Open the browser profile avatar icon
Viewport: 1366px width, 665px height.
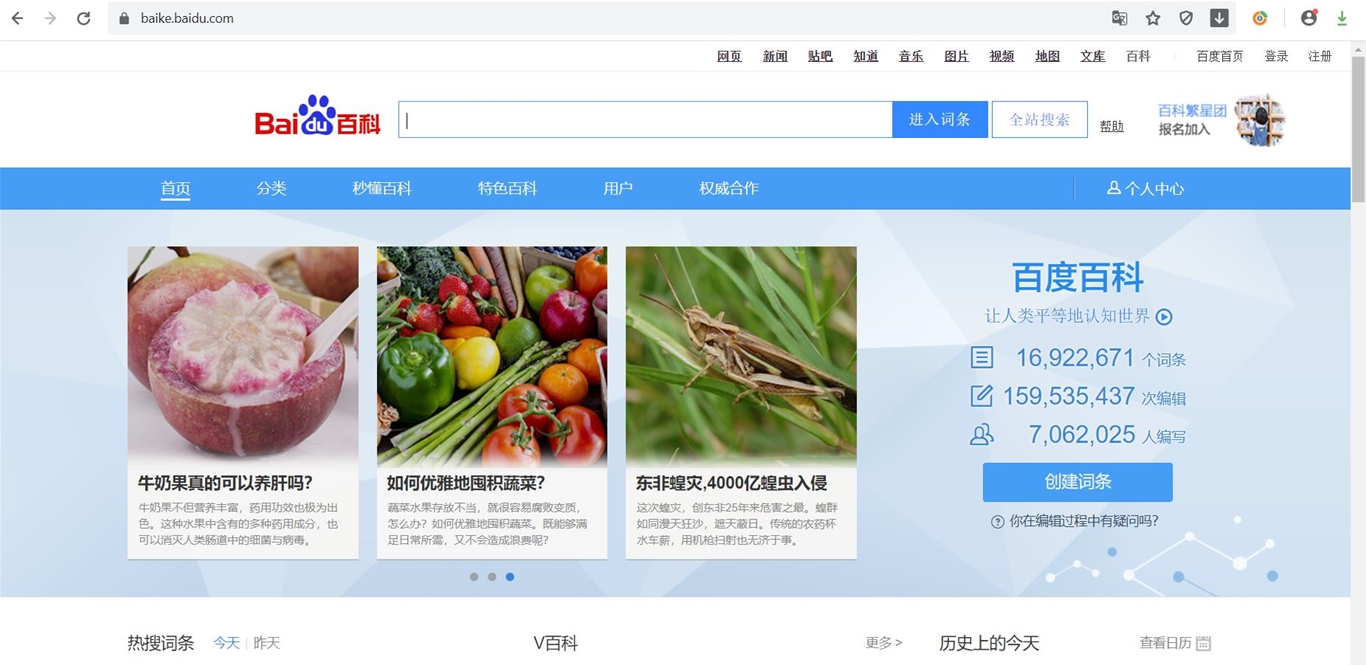(1308, 17)
